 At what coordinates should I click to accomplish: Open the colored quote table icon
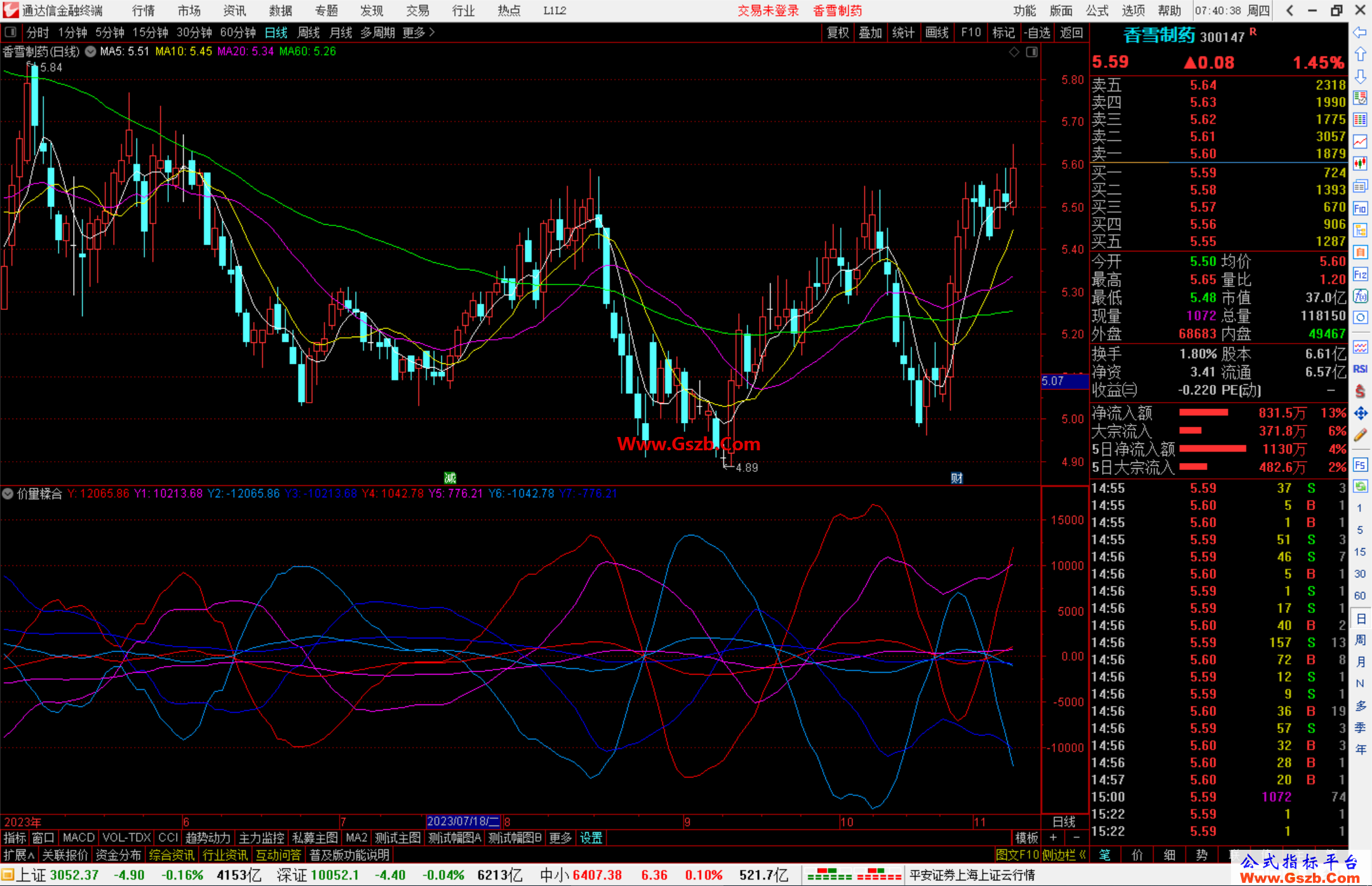[1360, 120]
